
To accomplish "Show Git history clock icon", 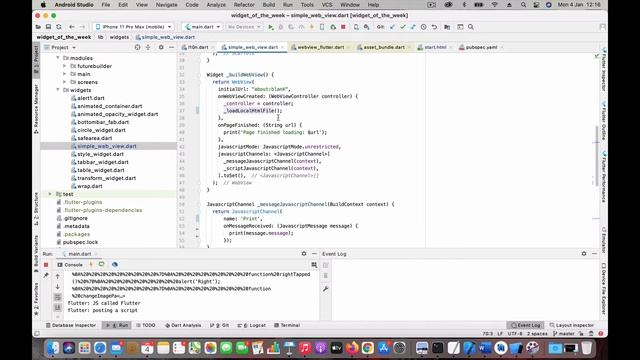I will (424, 27).
